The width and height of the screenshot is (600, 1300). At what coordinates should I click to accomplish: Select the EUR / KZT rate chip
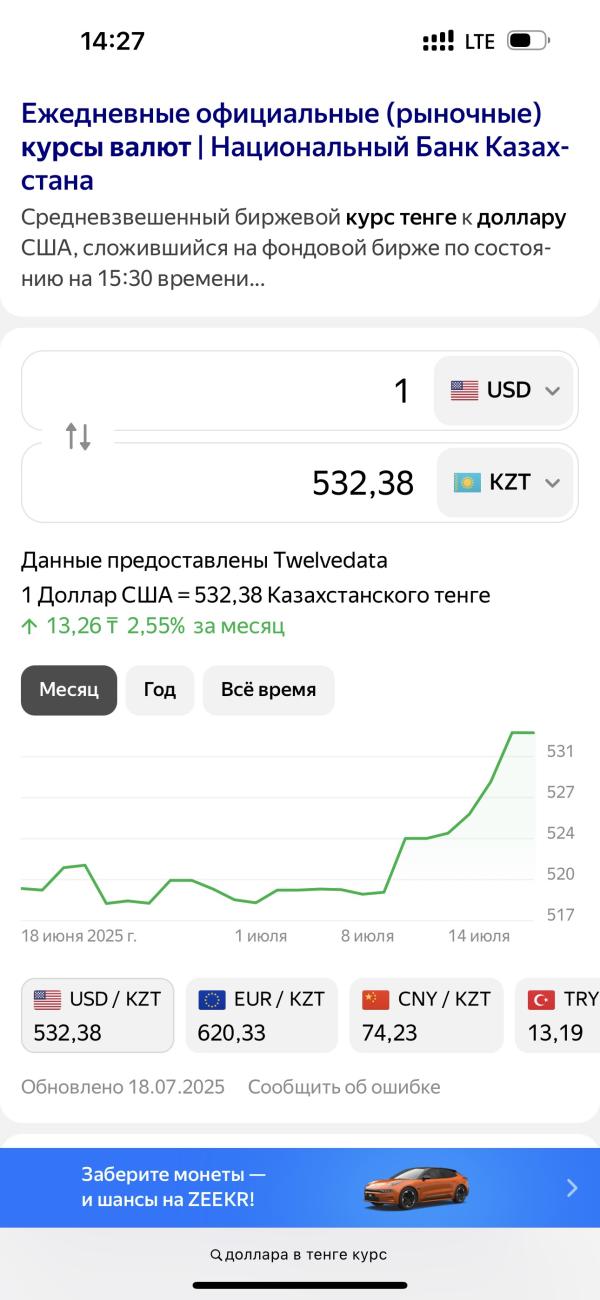click(x=262, y=1015)
